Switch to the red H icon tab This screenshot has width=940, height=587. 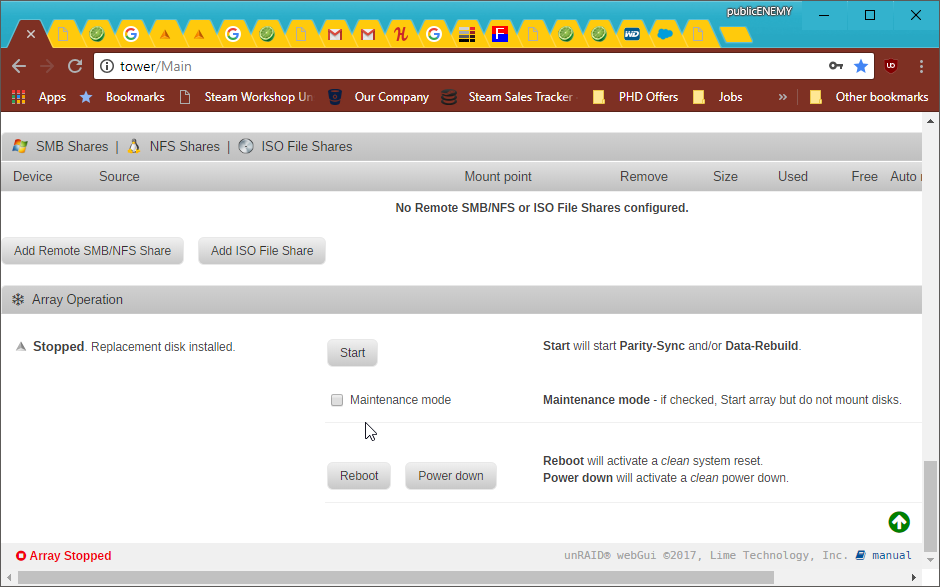[400, 34]
